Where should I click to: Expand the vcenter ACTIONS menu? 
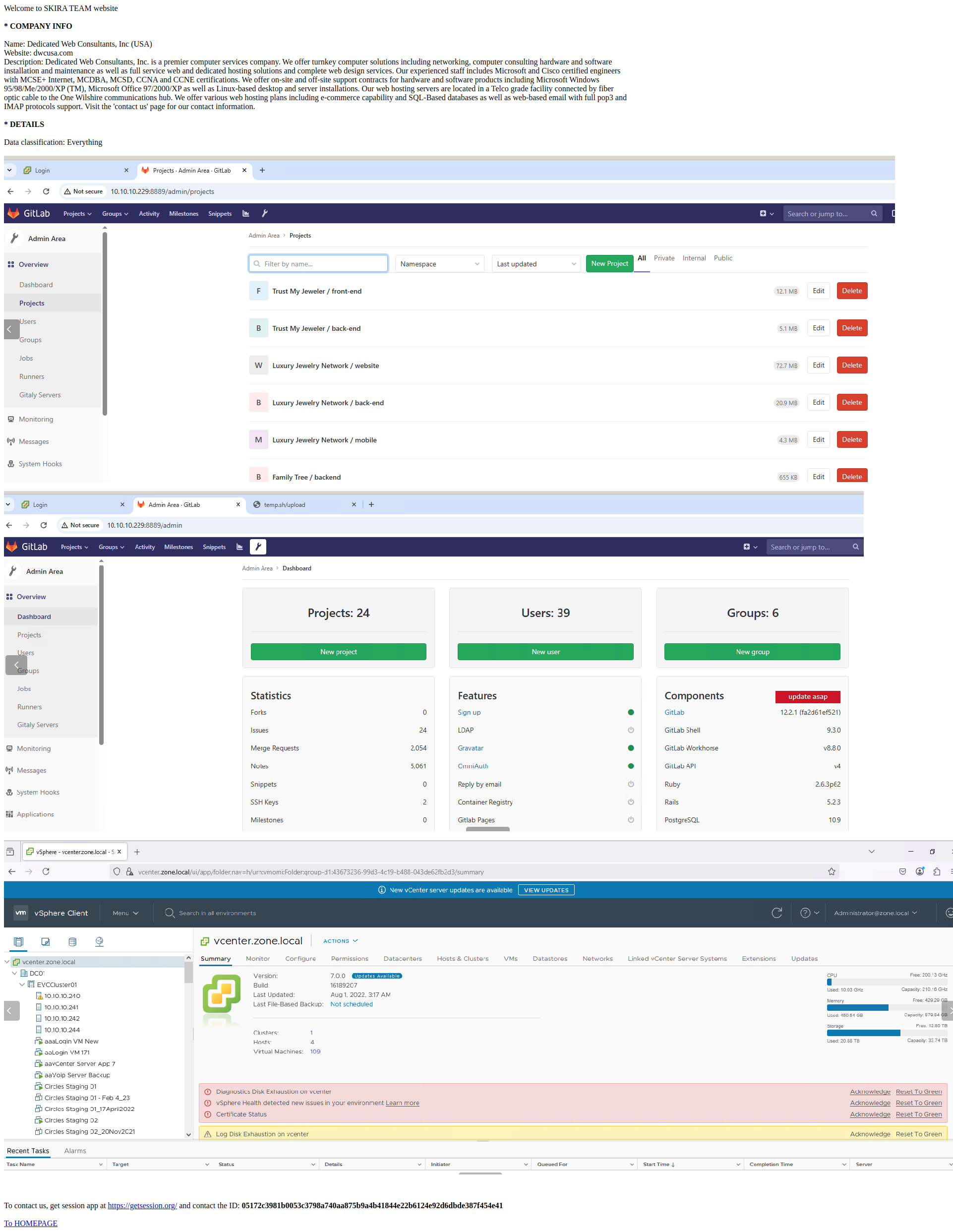coord(341,941)
